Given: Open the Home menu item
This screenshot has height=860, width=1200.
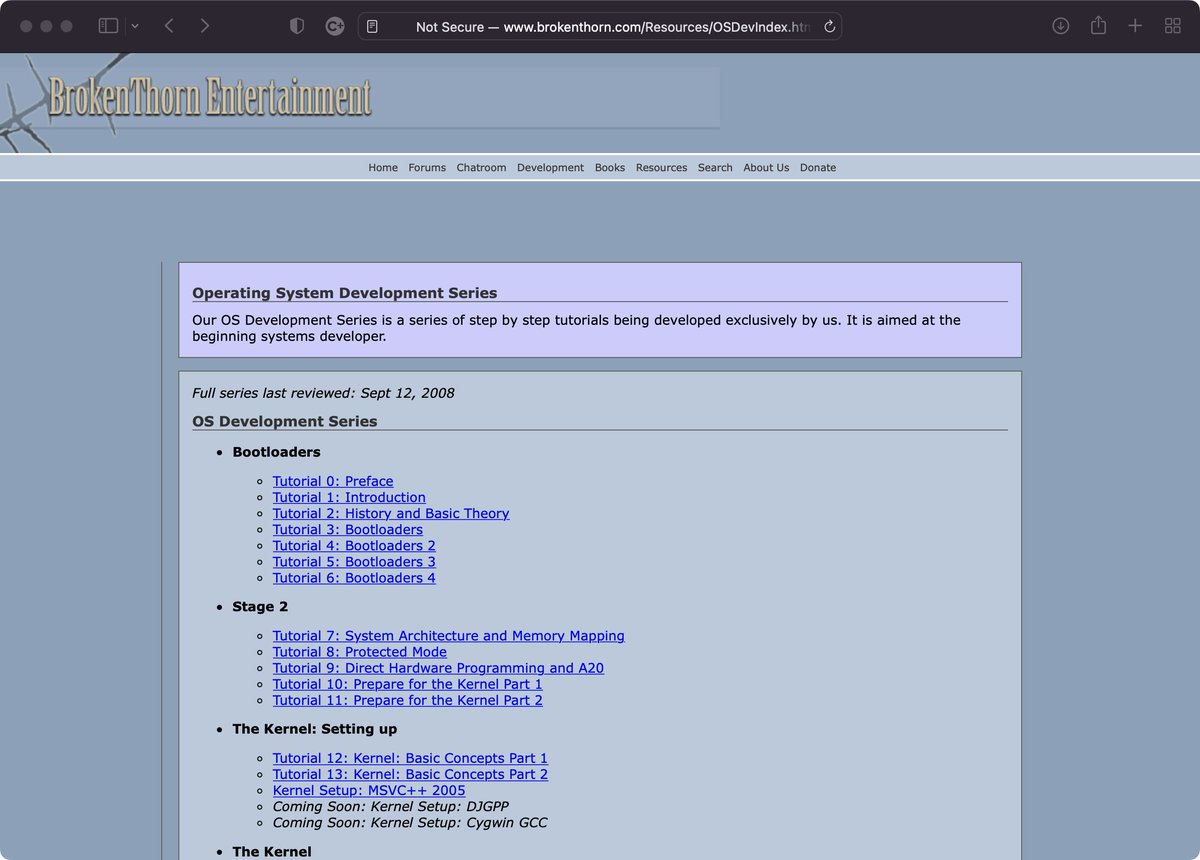Looking at the screenshot, I should pyautogui.click(x=383, y=168).
